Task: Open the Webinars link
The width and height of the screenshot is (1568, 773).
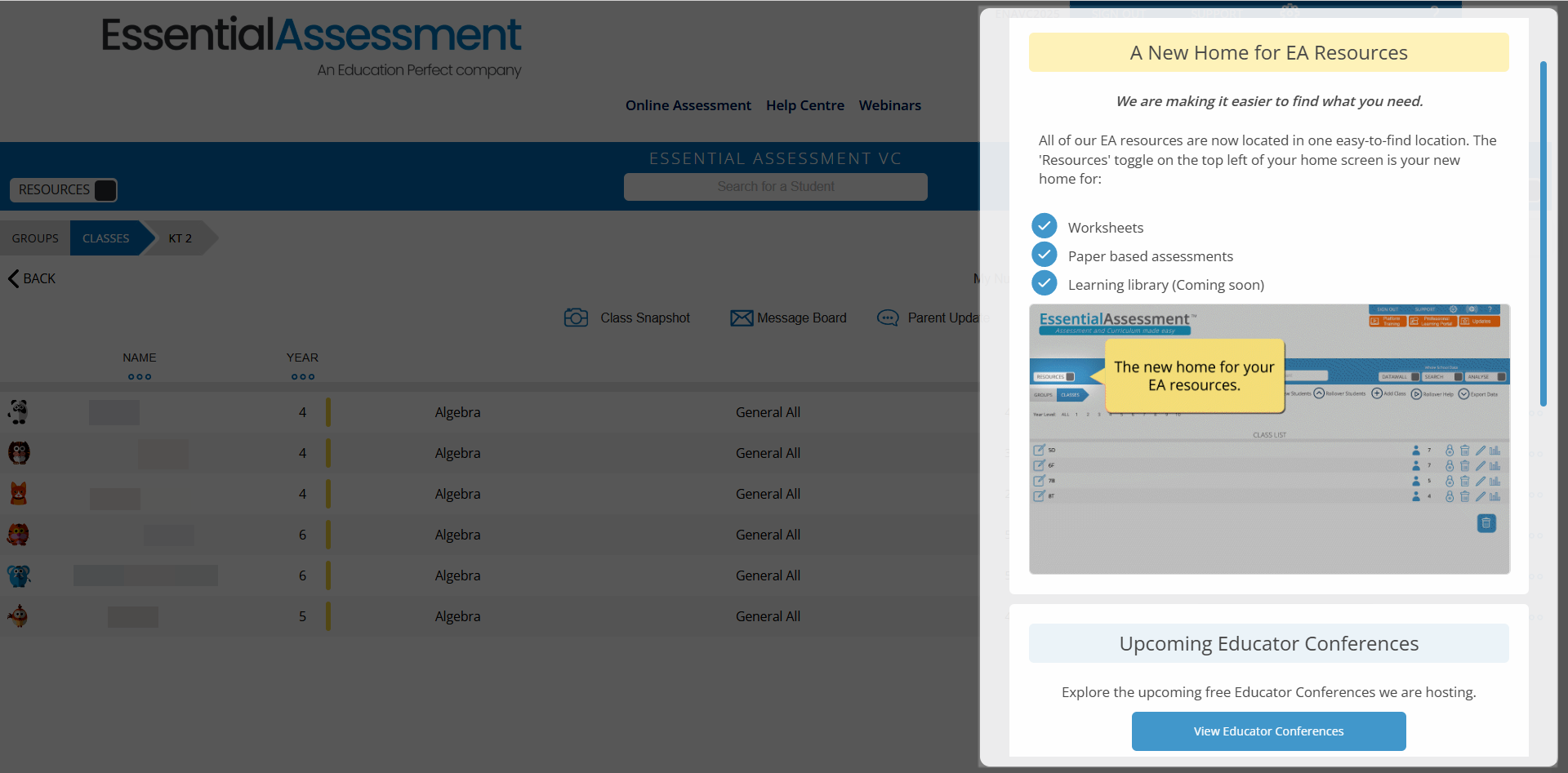Action: pos(890,105)
